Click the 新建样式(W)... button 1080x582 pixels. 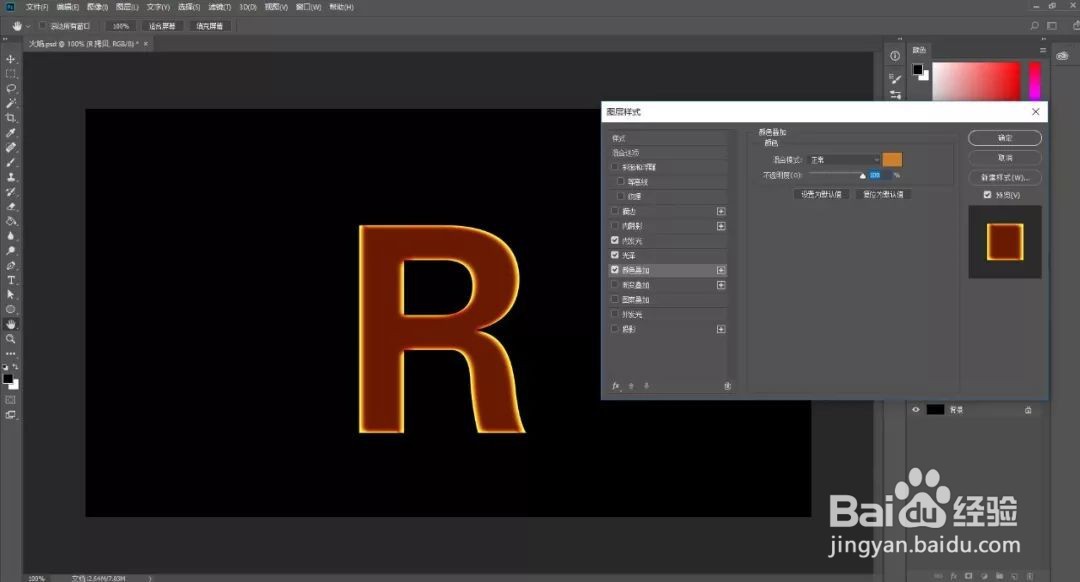(1005, 178)
